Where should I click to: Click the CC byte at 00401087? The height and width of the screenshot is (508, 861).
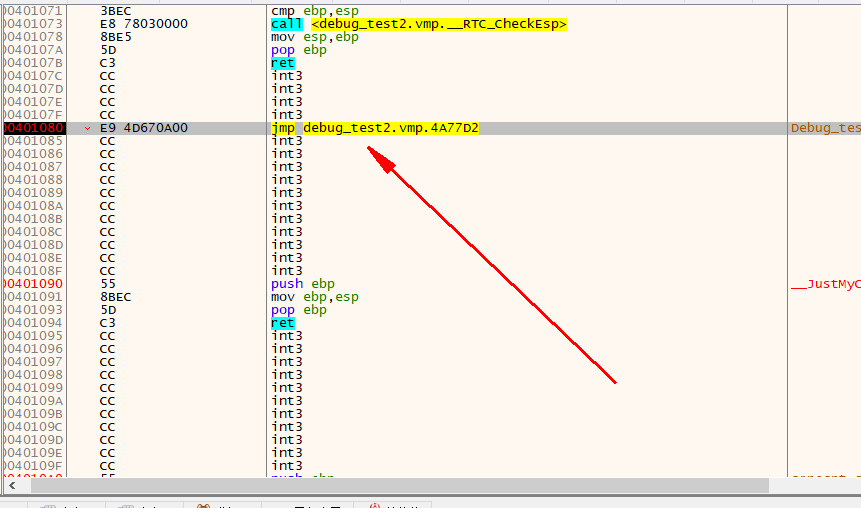pos(108,167)
